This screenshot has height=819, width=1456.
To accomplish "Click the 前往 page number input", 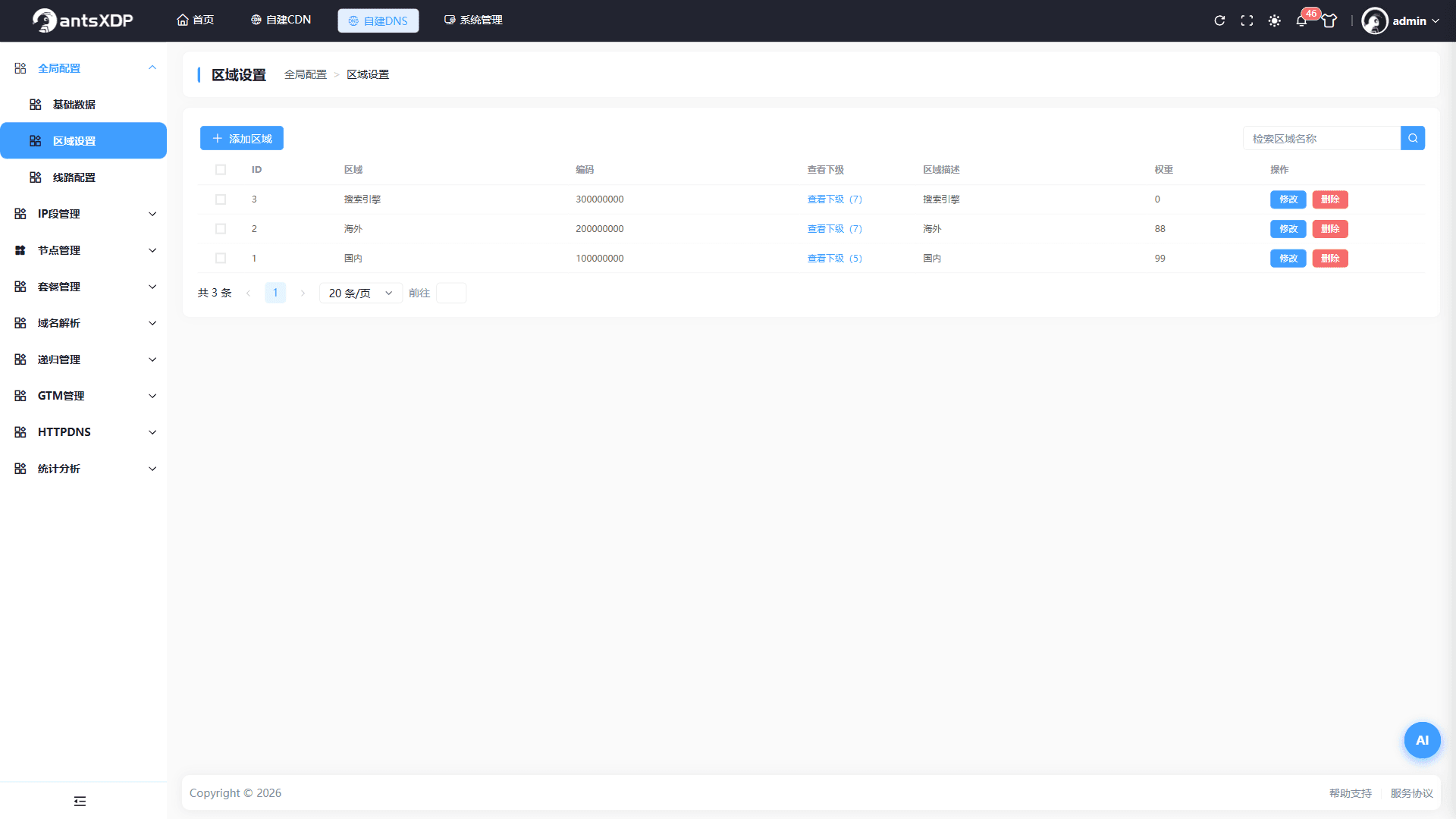I will click(451, 293).
